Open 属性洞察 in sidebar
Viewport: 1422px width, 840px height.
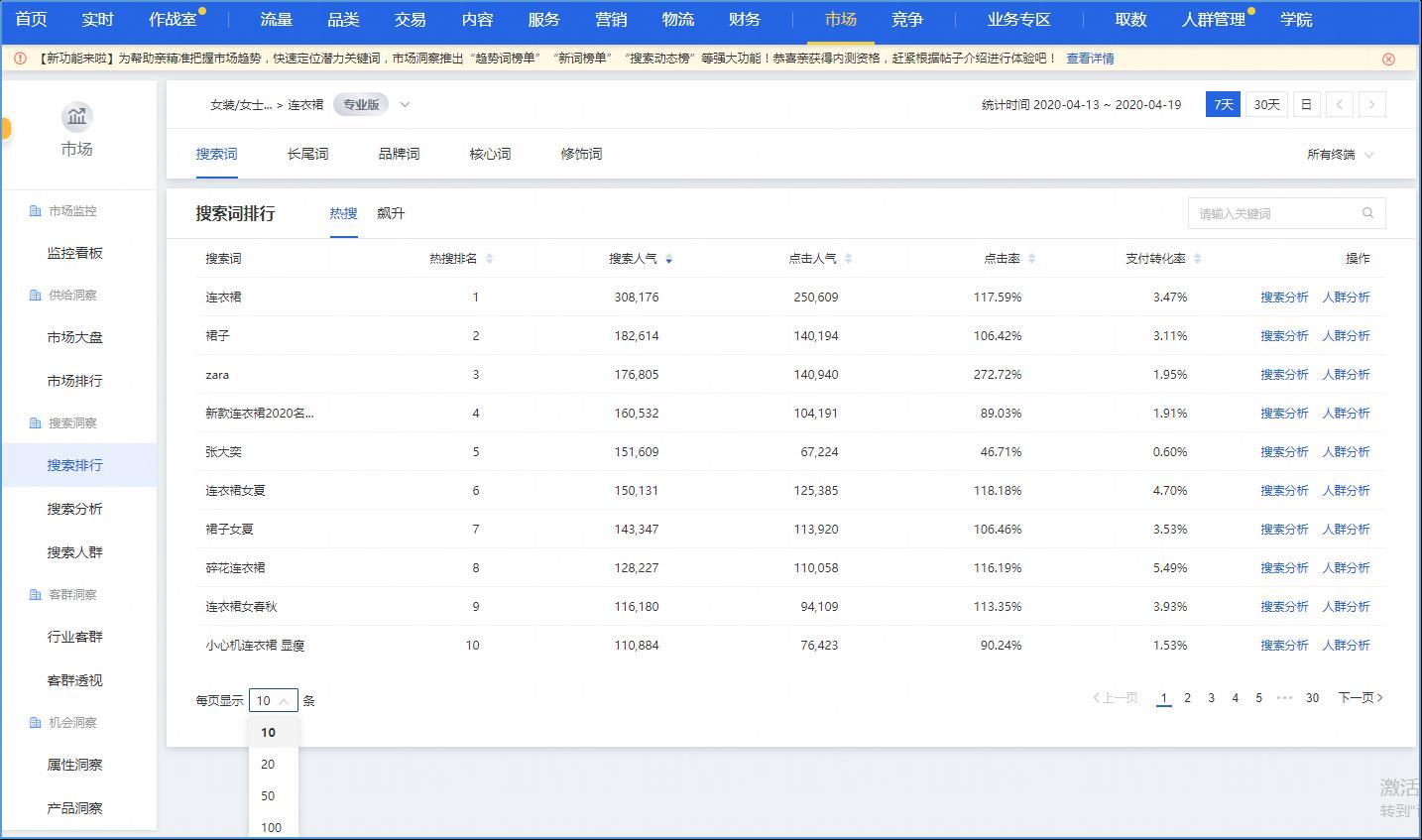(x=75, y=765)
